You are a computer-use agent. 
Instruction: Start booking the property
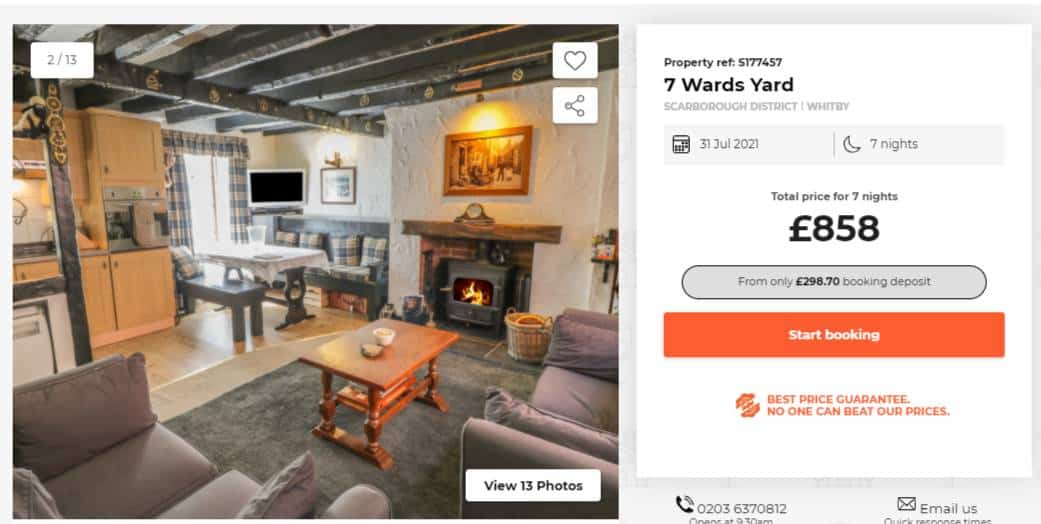tap(834, 335)
